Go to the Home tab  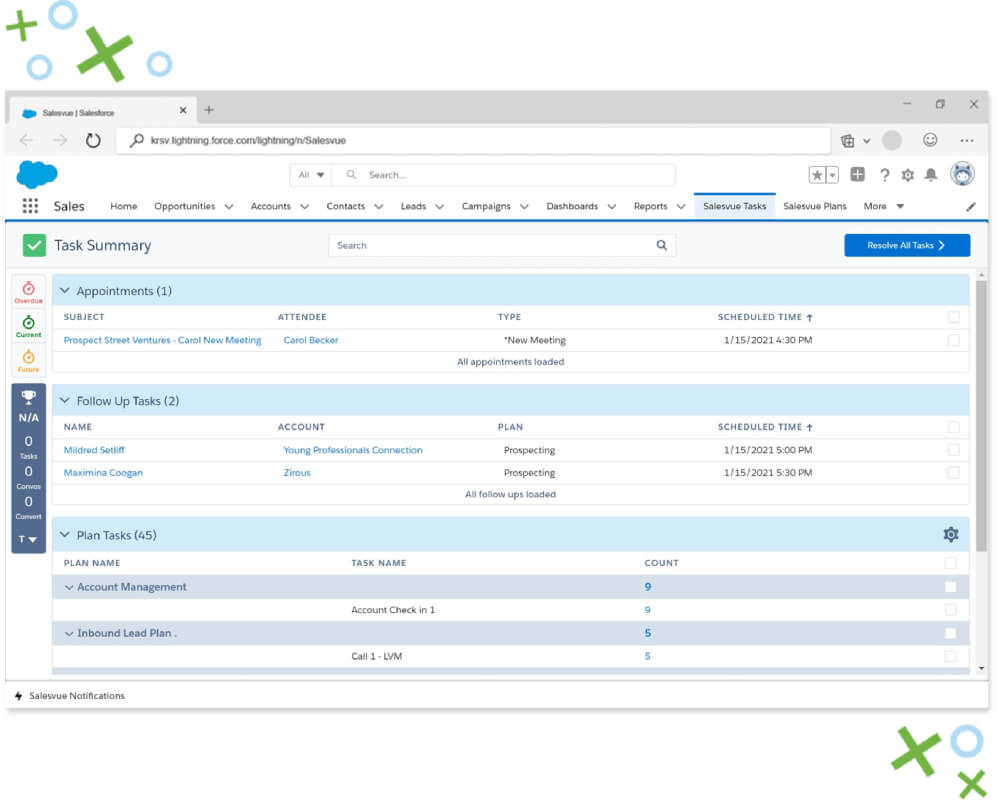pyautogui.click(x=123, y=206)
